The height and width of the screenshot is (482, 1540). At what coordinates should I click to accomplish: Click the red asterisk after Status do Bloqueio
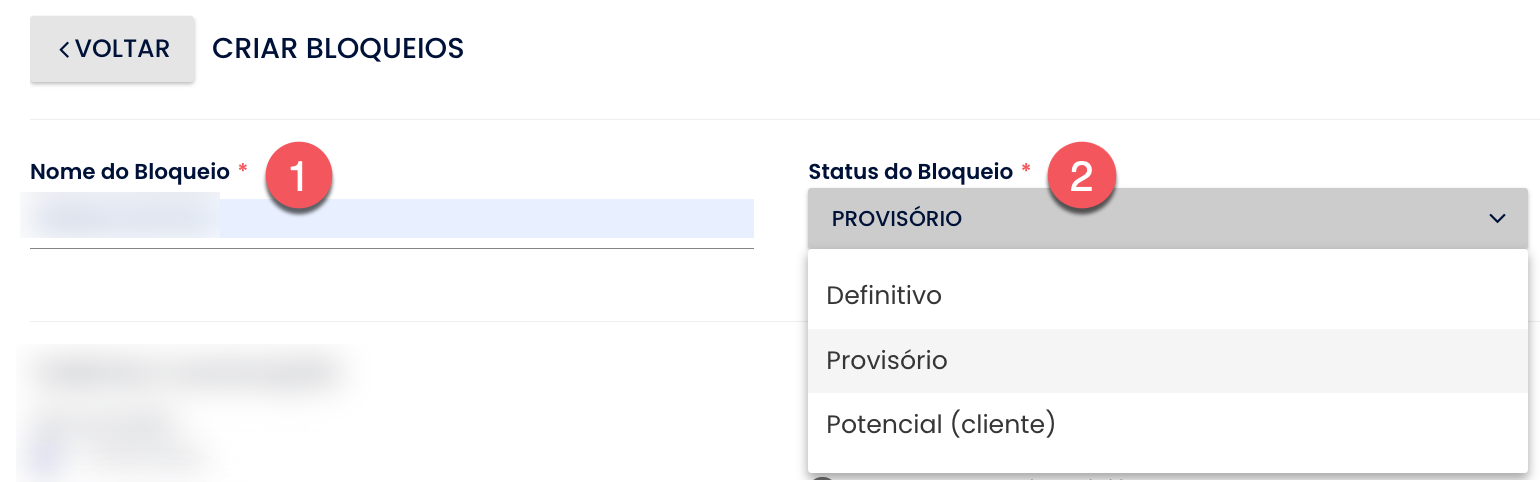[1025, 171]
